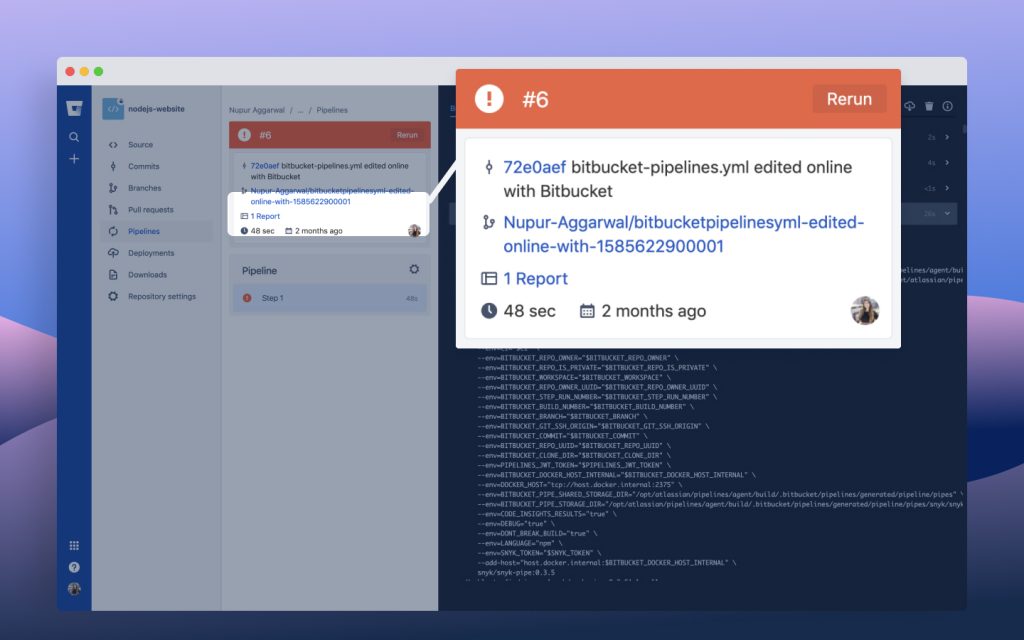Select Pipelines in the repository menu

coord(157,231)
